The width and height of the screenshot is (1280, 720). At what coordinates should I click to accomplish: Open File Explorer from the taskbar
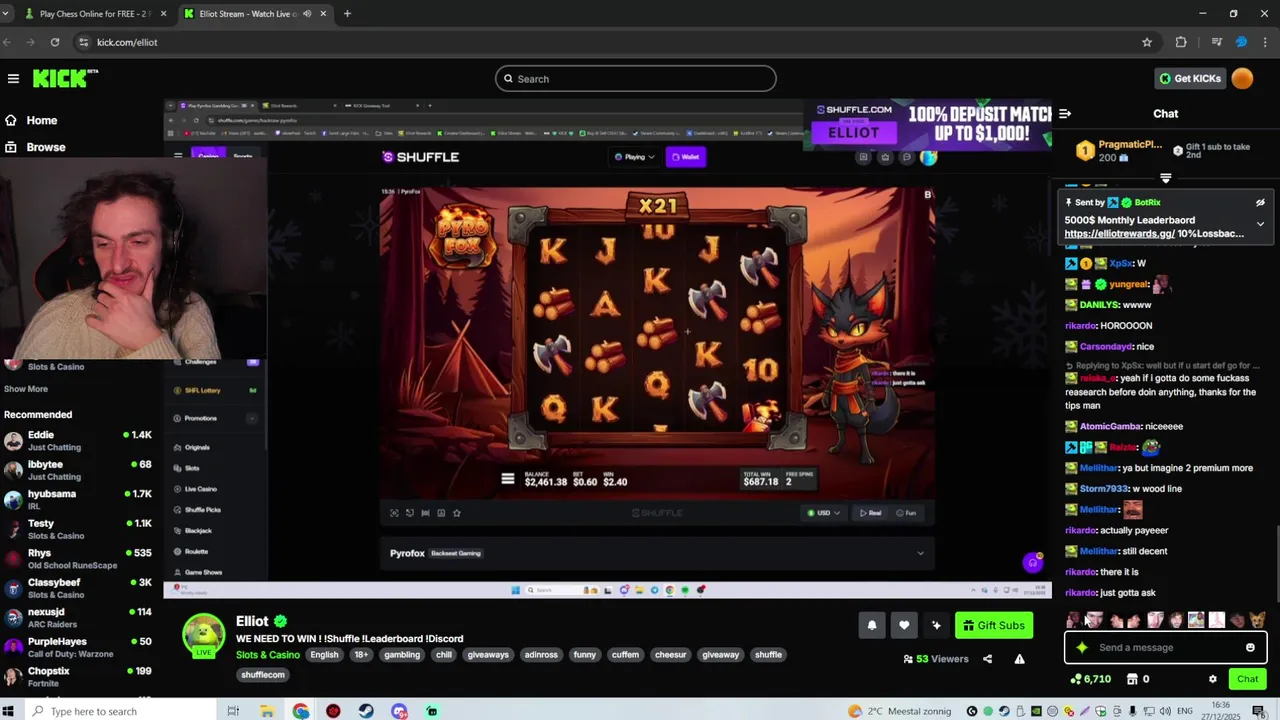point(268,711)
